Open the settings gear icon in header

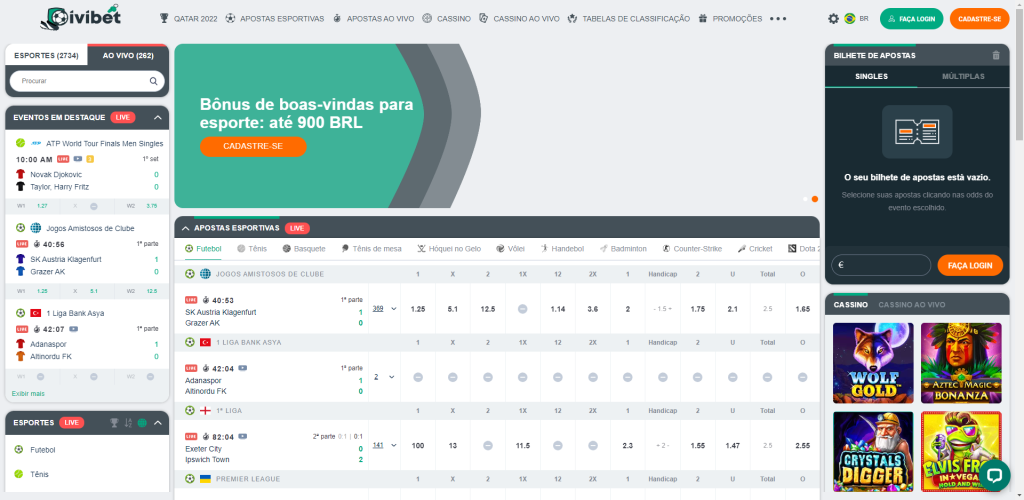point(834,18)
